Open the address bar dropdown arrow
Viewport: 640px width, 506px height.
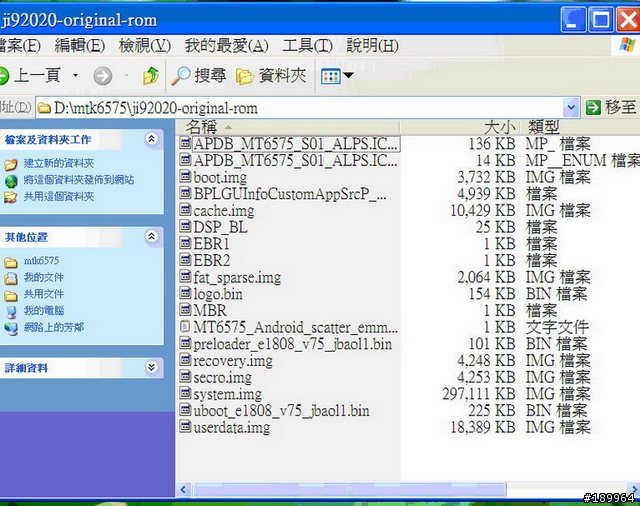point(571,108)
